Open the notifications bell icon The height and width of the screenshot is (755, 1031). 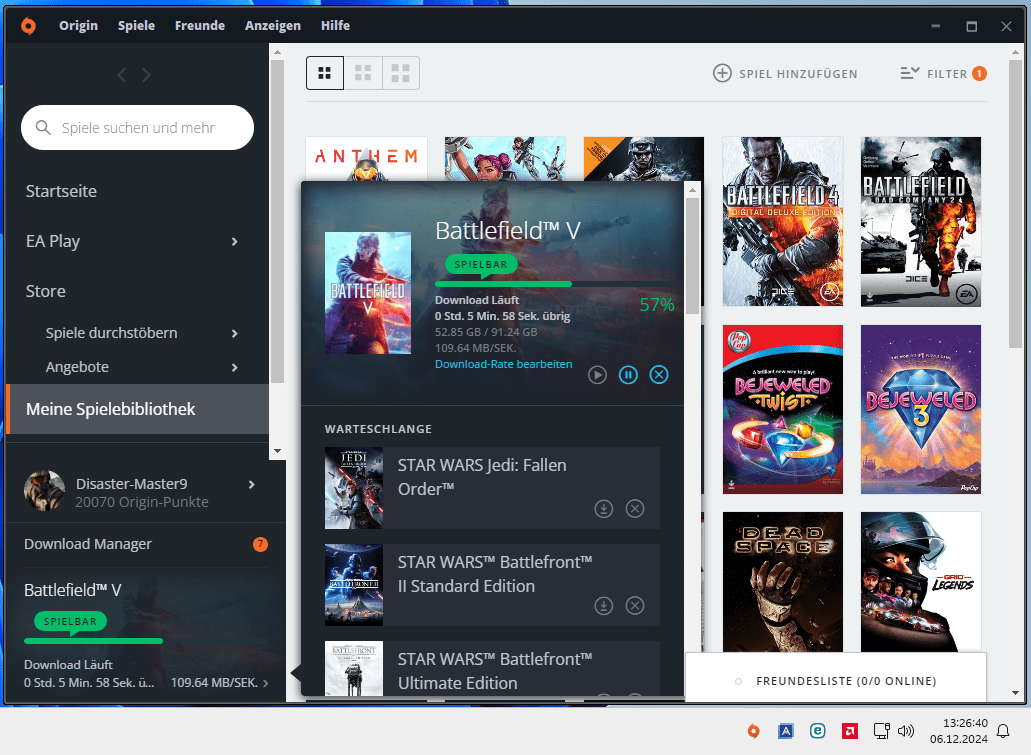click(x=1003, y=731)
